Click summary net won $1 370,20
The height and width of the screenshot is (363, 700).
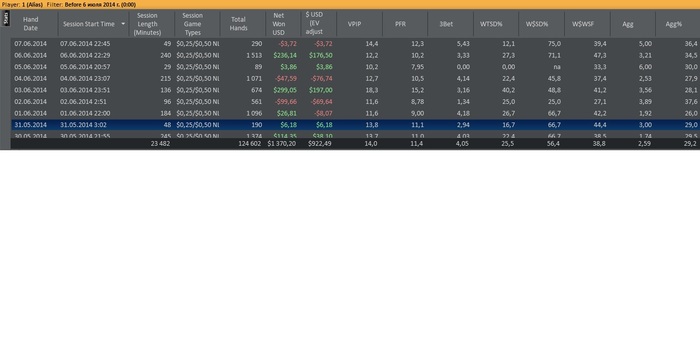click(x=282, y=144)
